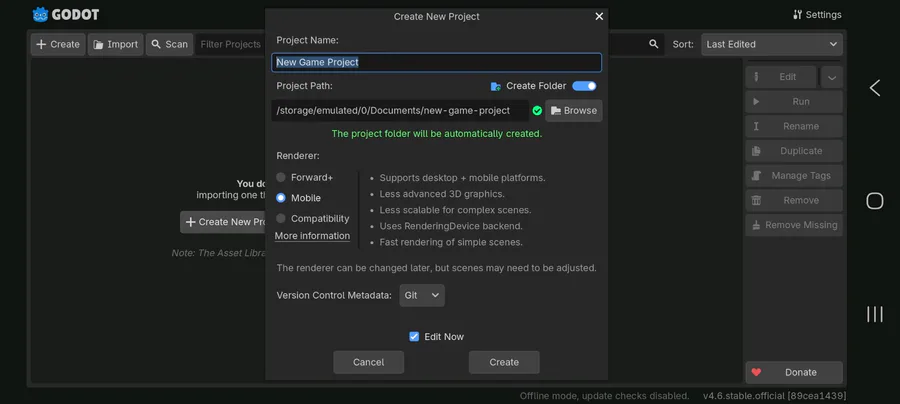Click the search magnifier icon
This screenshot has height=404, width=900.
click(x=653, y=44)
